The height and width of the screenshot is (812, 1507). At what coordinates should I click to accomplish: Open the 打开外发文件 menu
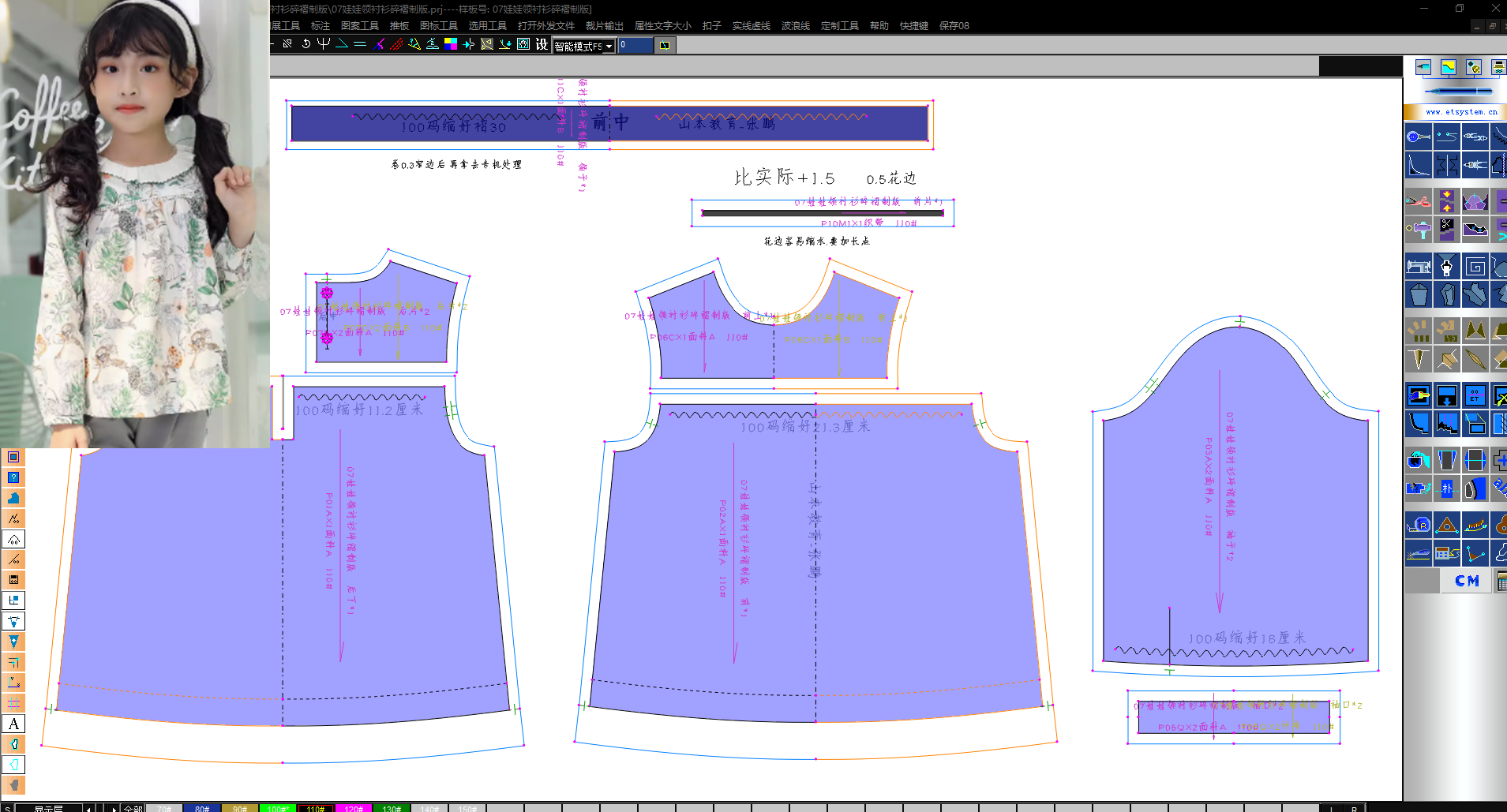coord(546,26)
